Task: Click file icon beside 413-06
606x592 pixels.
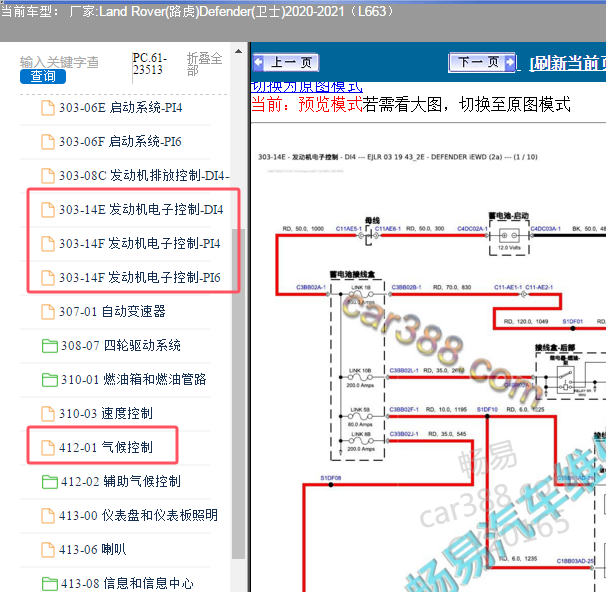Action: click(x=48, y=550)
